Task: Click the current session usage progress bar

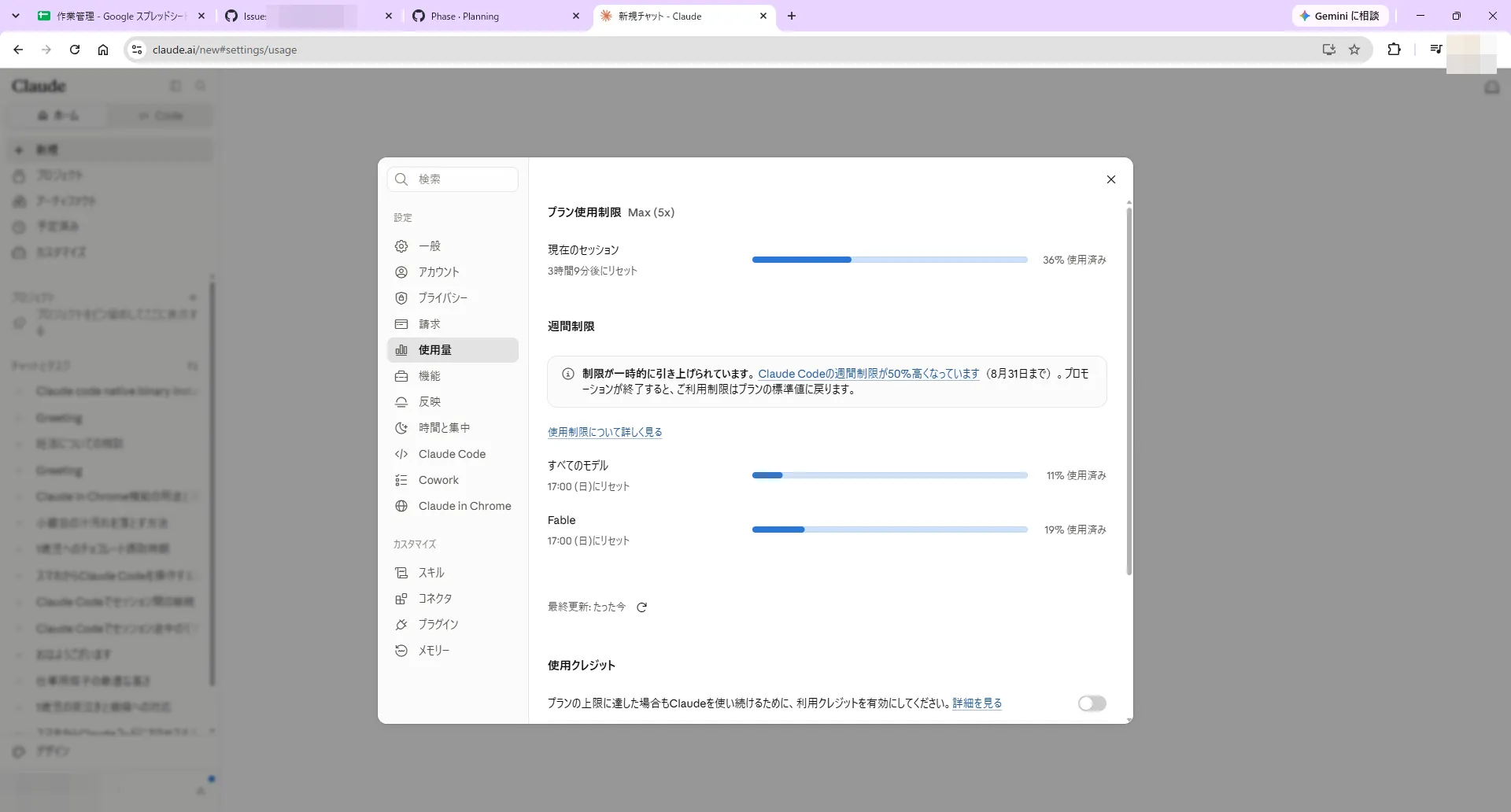Action: (x=889, y=260)
